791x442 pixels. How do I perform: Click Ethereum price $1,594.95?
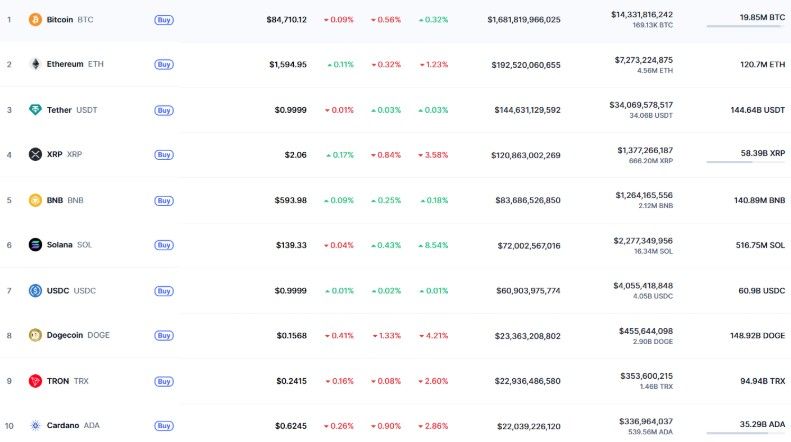[x=288, y=65]
